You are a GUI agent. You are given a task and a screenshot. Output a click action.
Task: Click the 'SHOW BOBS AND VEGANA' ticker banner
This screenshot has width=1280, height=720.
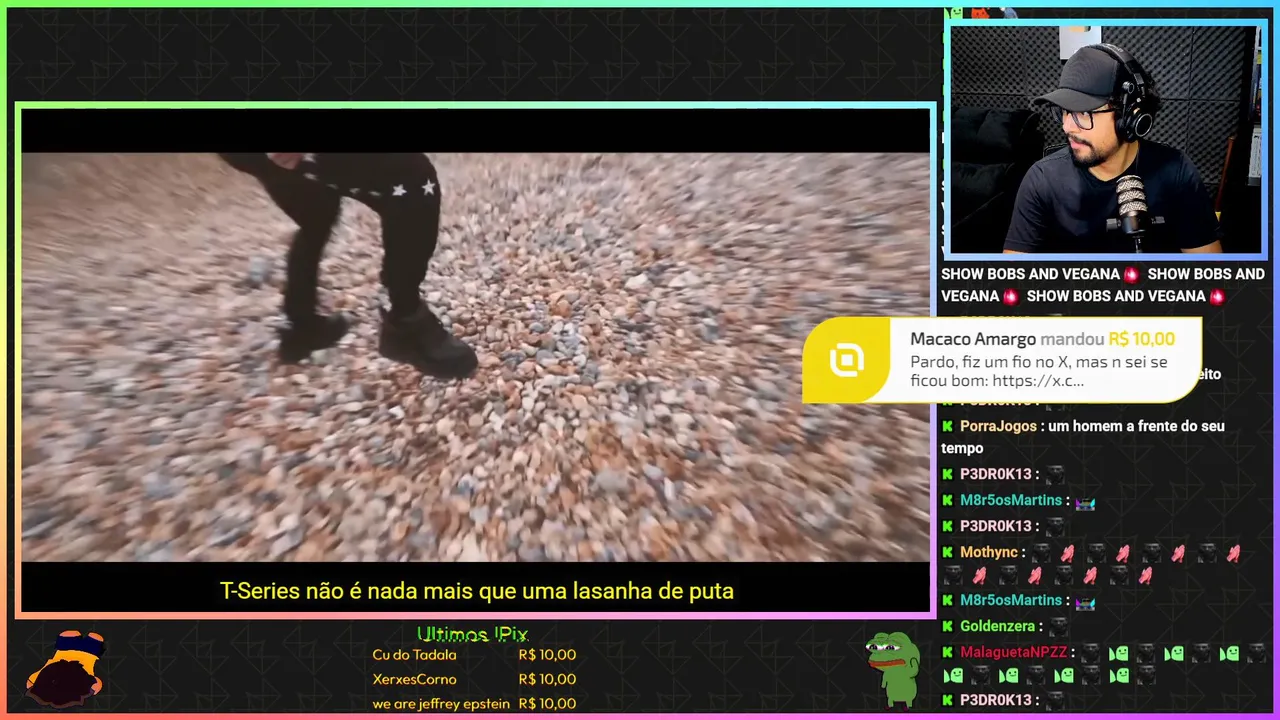click(1103, 285)
